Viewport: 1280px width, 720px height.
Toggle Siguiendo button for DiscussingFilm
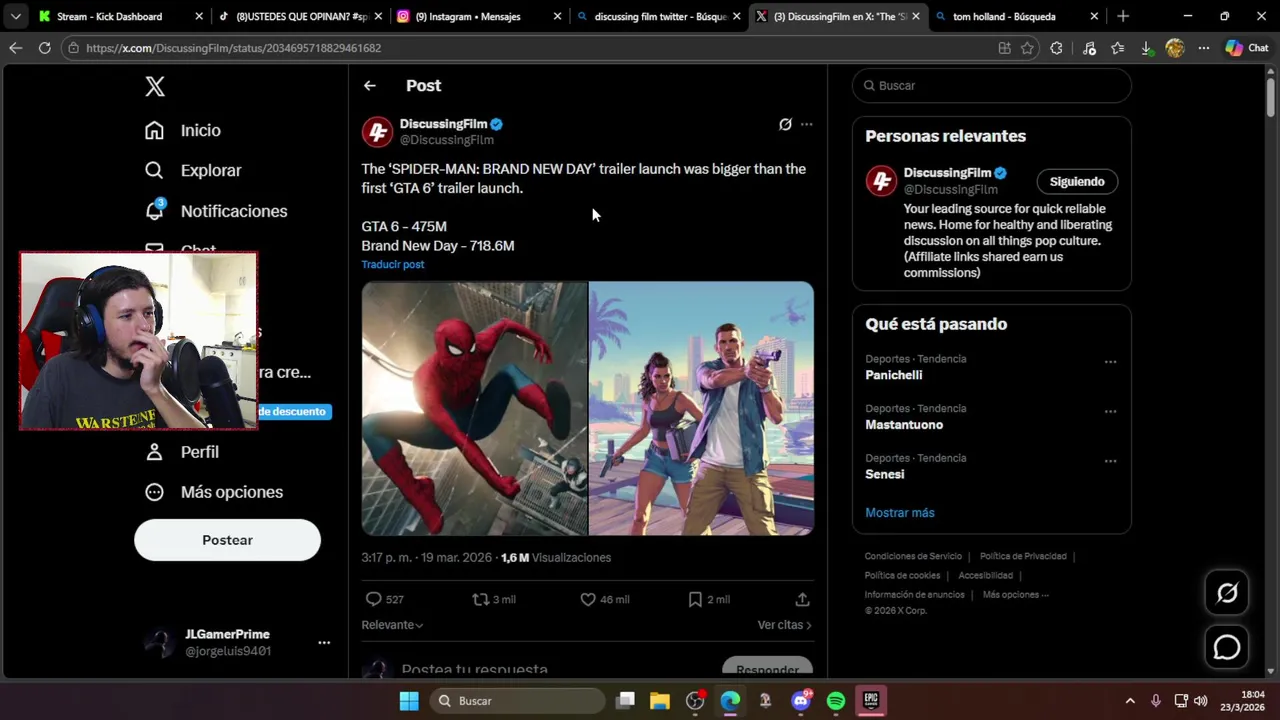[x=1077, y=181]
